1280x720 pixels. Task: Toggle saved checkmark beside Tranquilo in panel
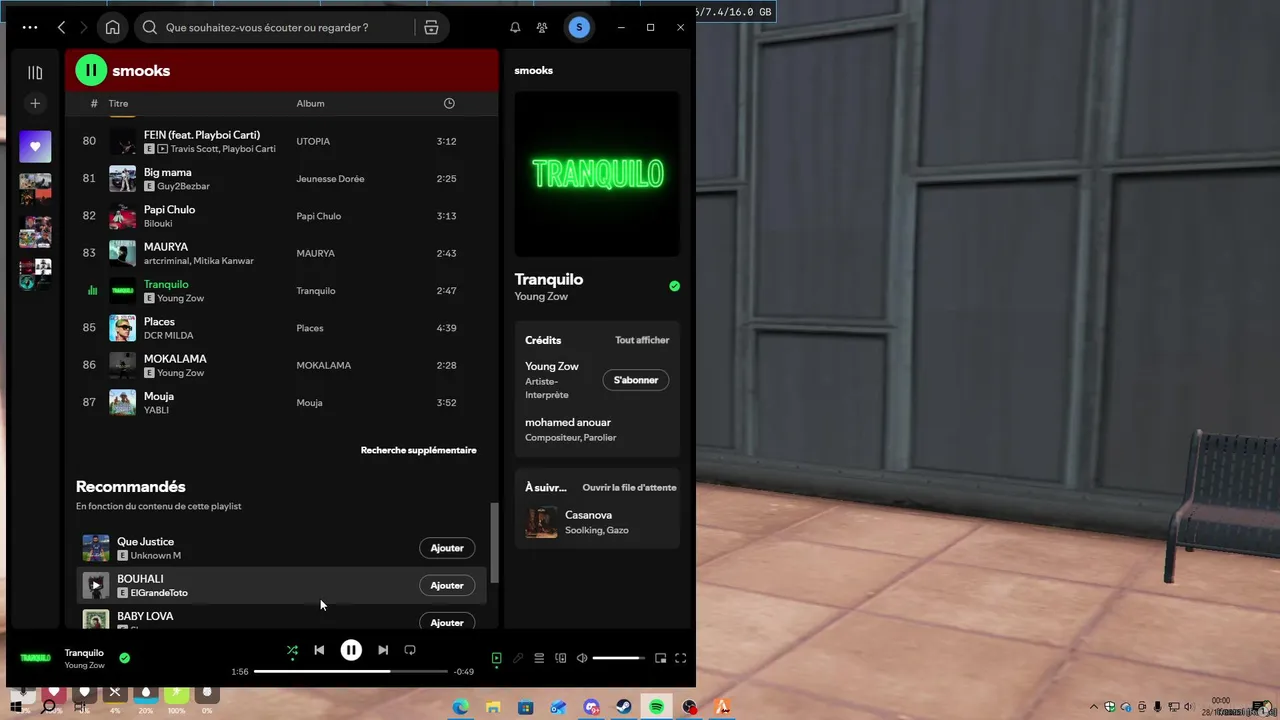pos(674,286)
